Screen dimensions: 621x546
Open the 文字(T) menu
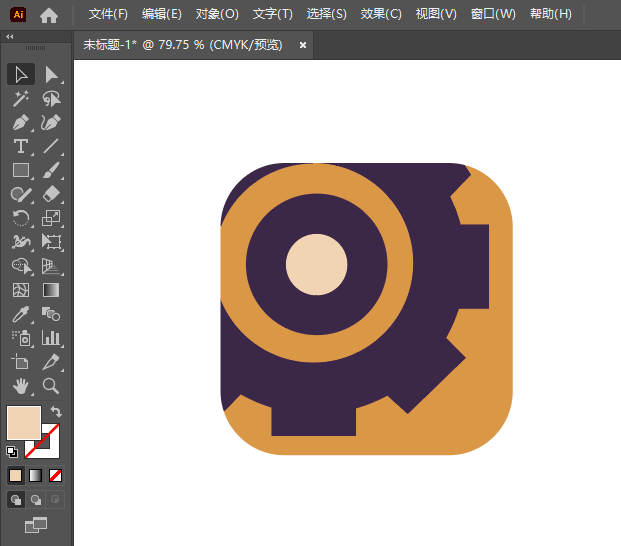point(272,14)
